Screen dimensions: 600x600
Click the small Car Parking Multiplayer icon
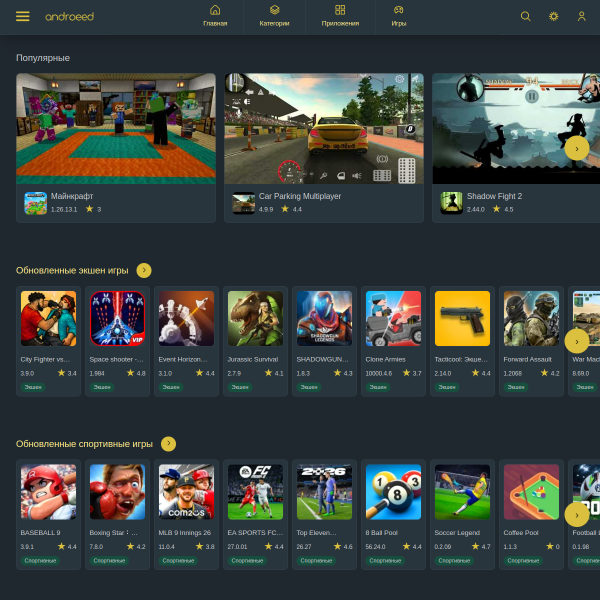tap(243, 203)
